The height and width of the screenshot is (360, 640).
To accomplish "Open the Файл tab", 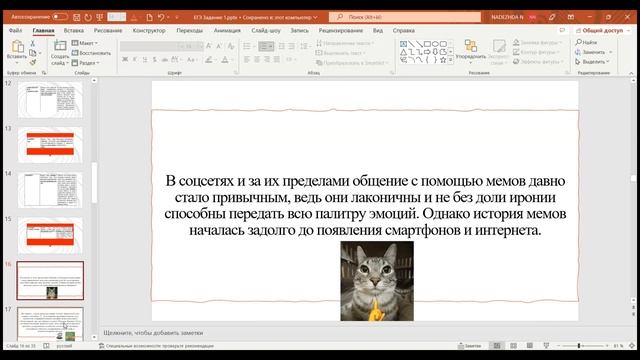I will 16,31.
